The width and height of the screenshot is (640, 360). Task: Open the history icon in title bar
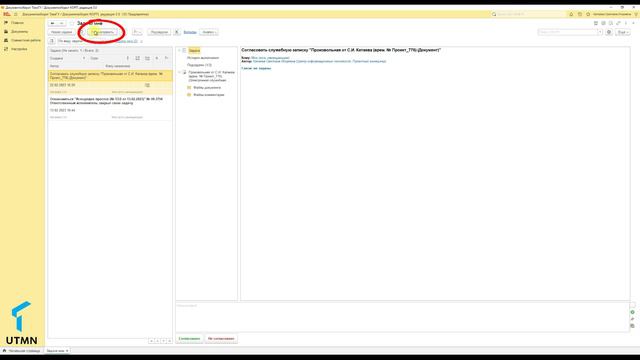580,14
